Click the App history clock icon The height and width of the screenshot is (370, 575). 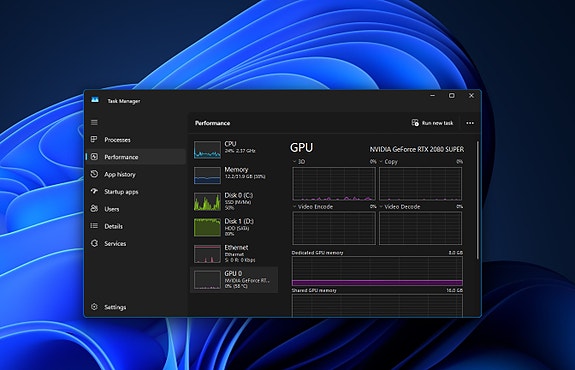94,174
